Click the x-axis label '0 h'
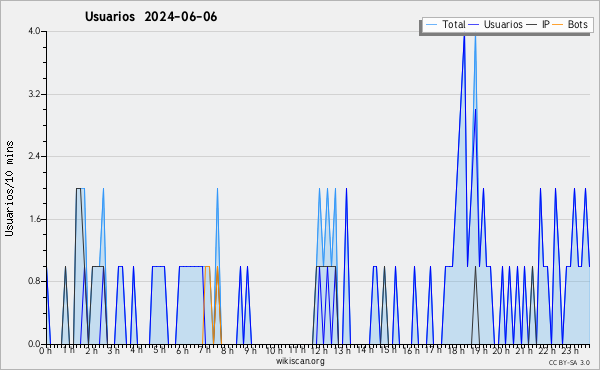 coord(46,351)
